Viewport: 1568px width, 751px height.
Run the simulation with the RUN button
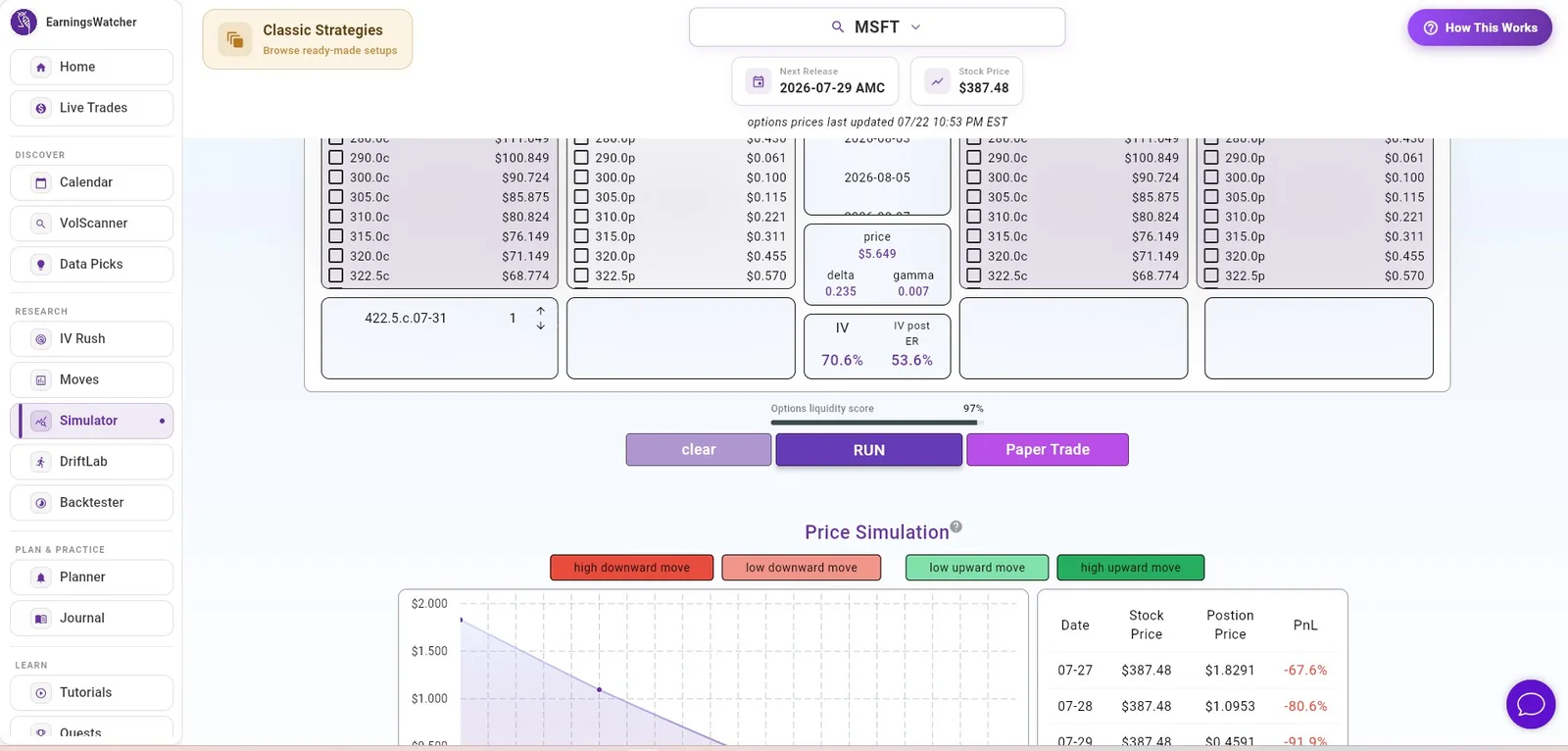click(x=868, y=450)
